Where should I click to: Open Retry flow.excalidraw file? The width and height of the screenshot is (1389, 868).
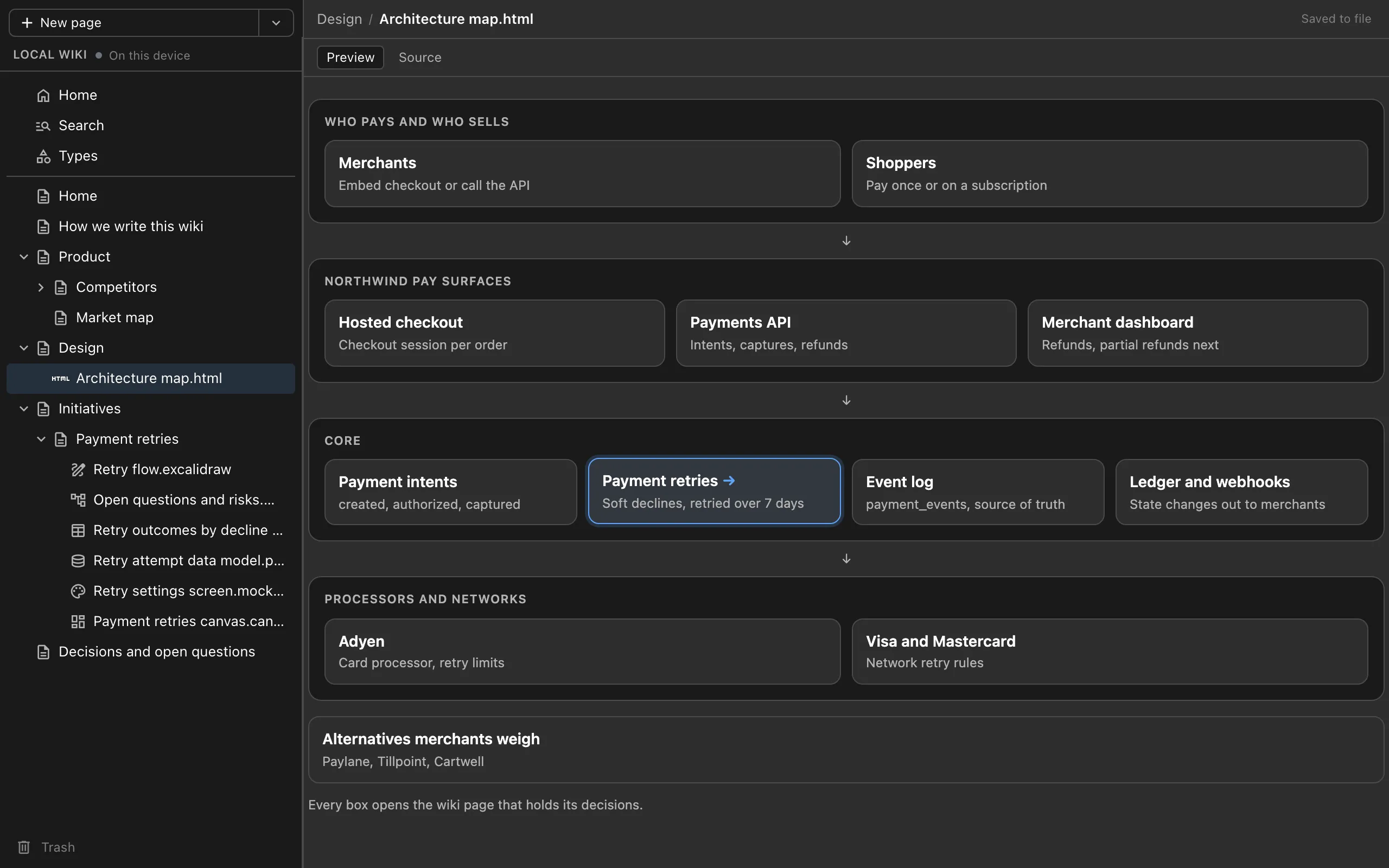151,470
